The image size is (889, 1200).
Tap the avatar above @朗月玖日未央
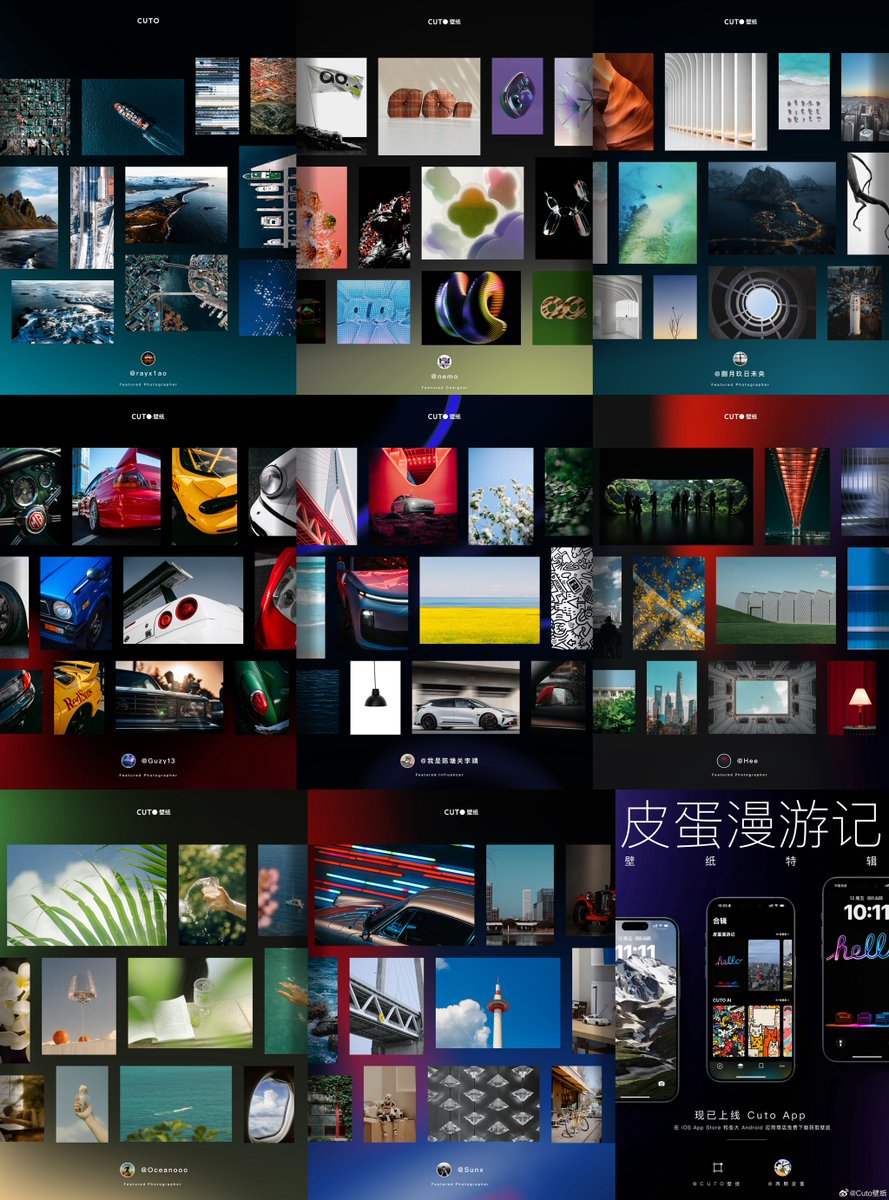click(x=741, y=358)
